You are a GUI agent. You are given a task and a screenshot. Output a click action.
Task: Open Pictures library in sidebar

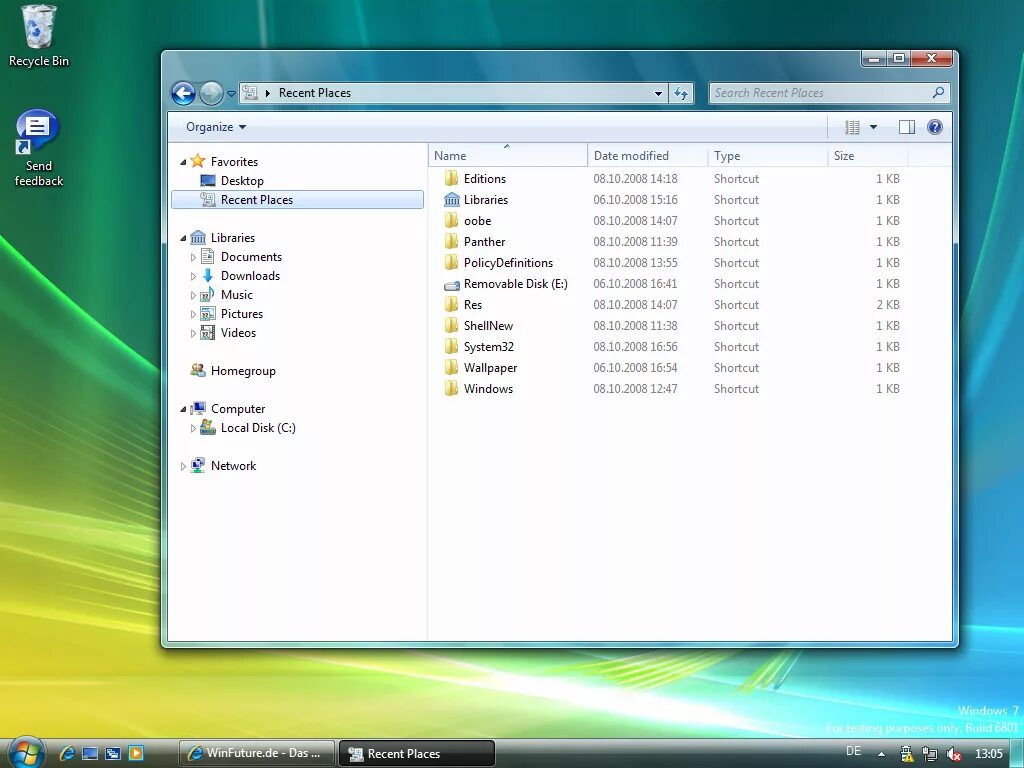click(x=242, y=314)
